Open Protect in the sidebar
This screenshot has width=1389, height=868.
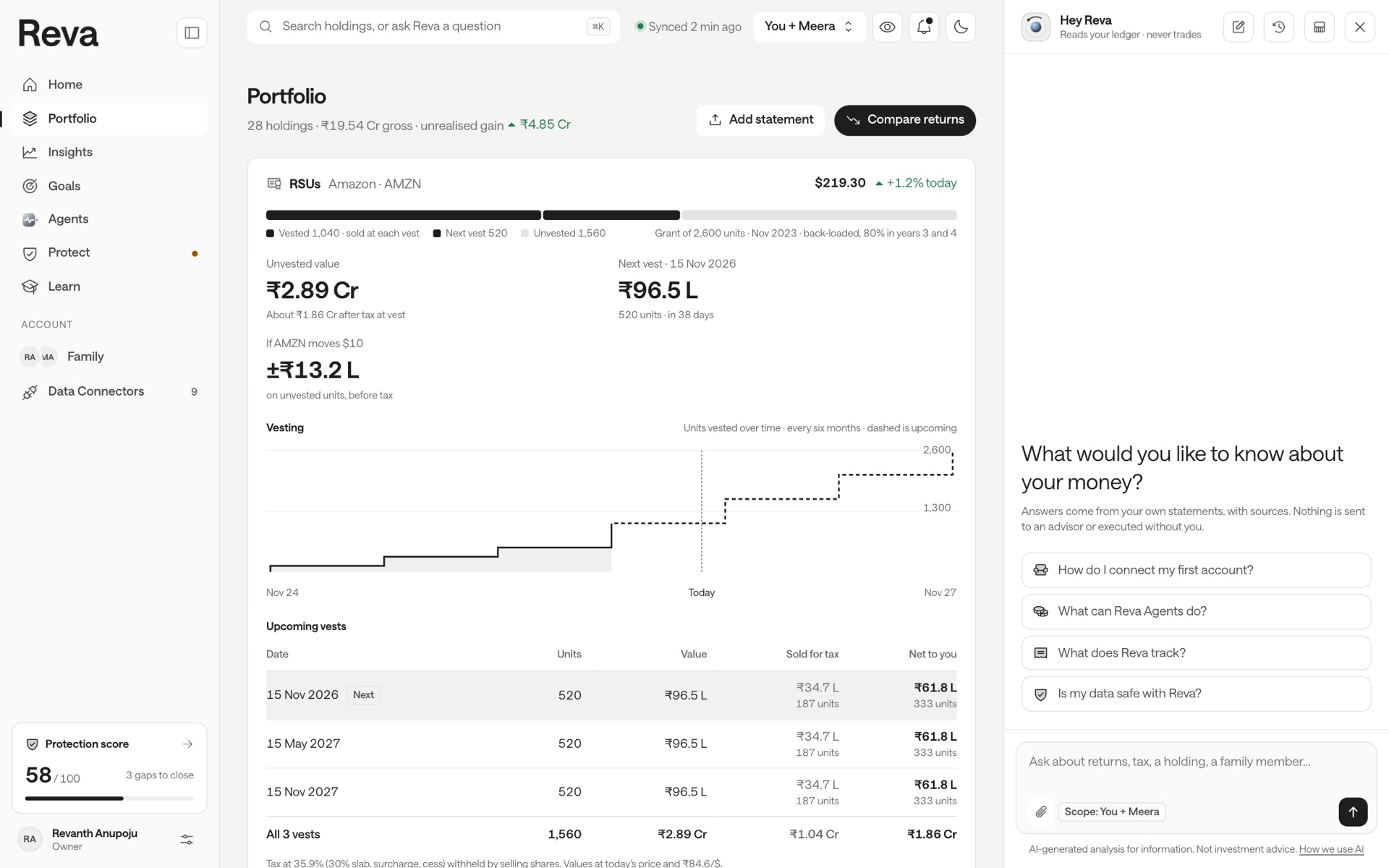pos(109,252)
